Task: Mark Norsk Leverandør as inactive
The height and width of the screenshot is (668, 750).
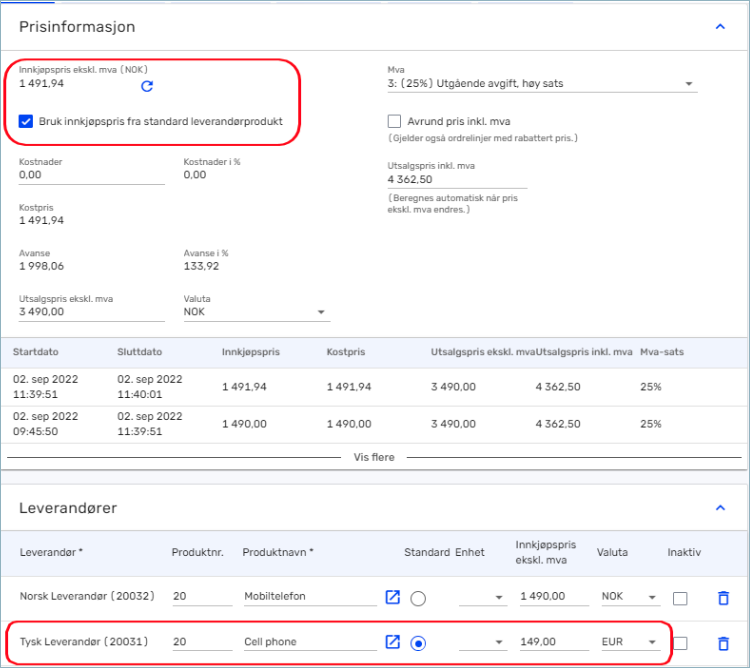Action: [x=680, y=598]
